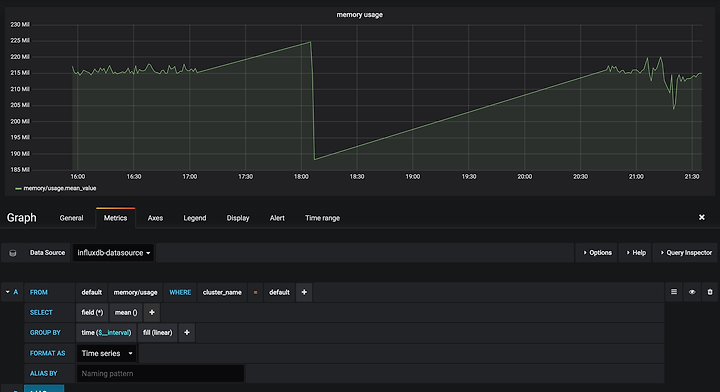The width and height of the screenshot is (720, 392).
Task: Change the equals operator in WHERE
Action: click(x=255, y=292)
